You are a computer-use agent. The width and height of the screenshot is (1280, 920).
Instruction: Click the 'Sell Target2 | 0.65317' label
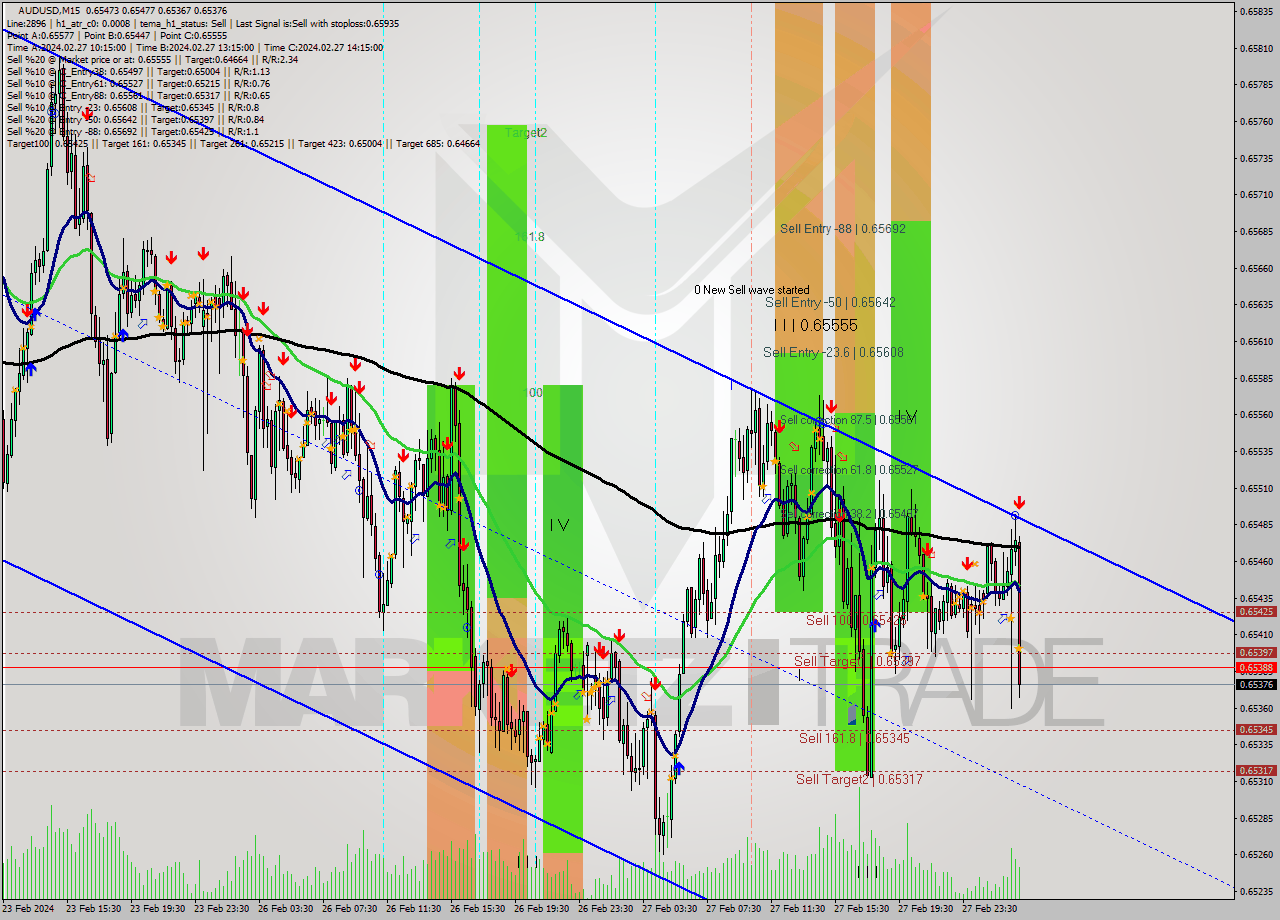point(859,779)
